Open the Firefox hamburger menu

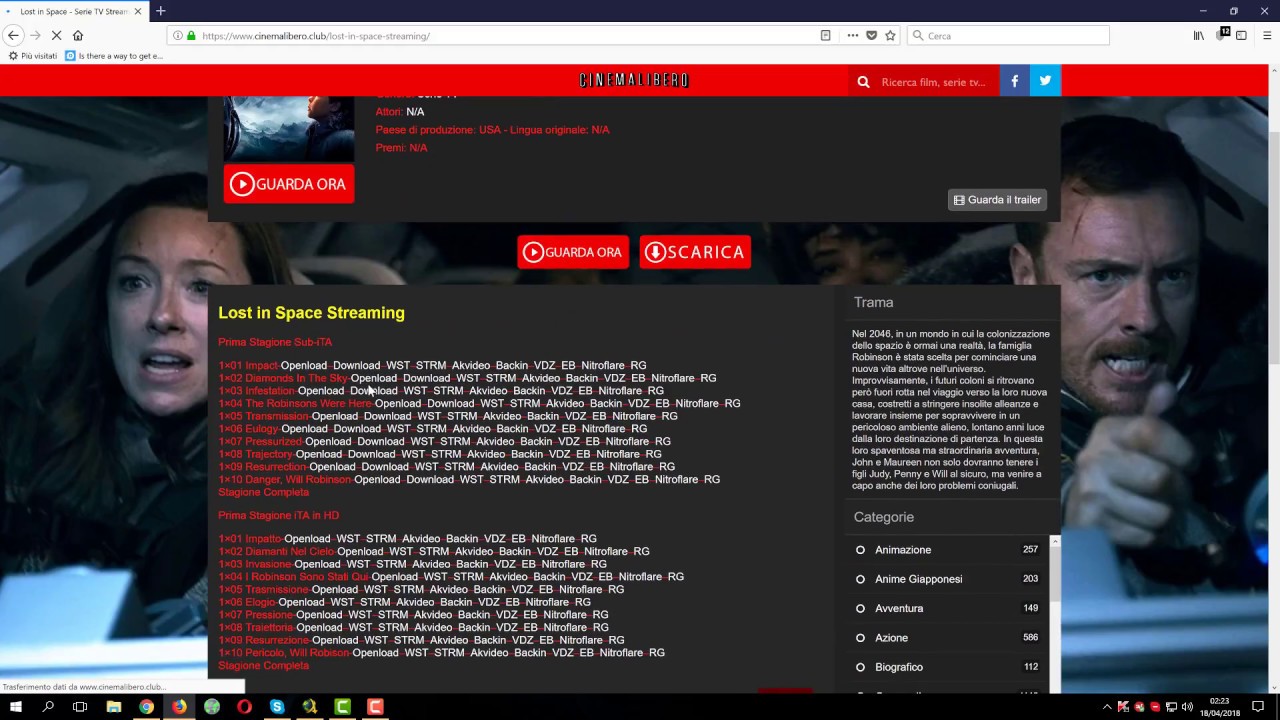coord(1266,35)
